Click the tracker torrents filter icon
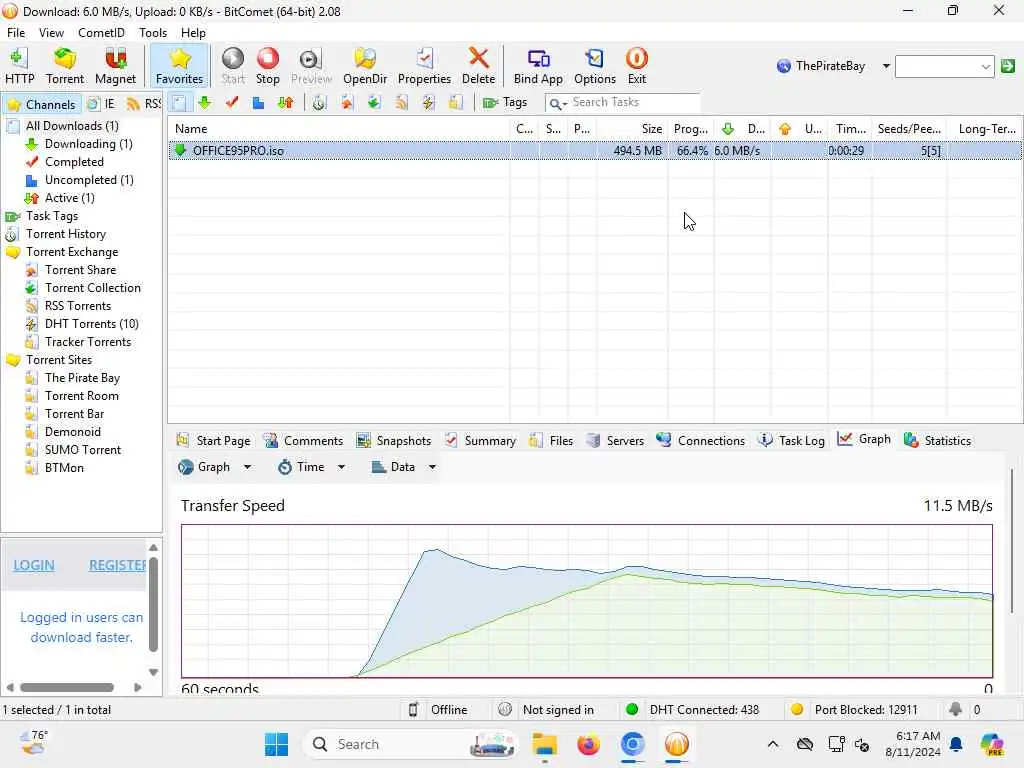 455,103
